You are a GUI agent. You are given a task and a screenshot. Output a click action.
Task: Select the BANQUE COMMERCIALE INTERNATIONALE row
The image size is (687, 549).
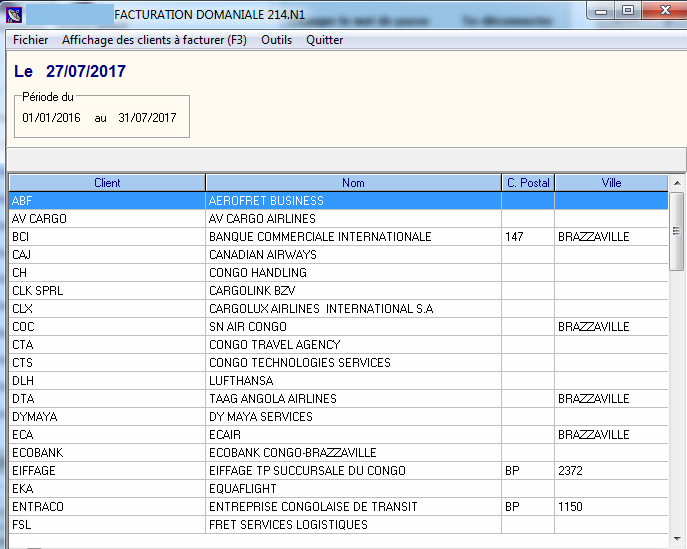tap(320, 237)
